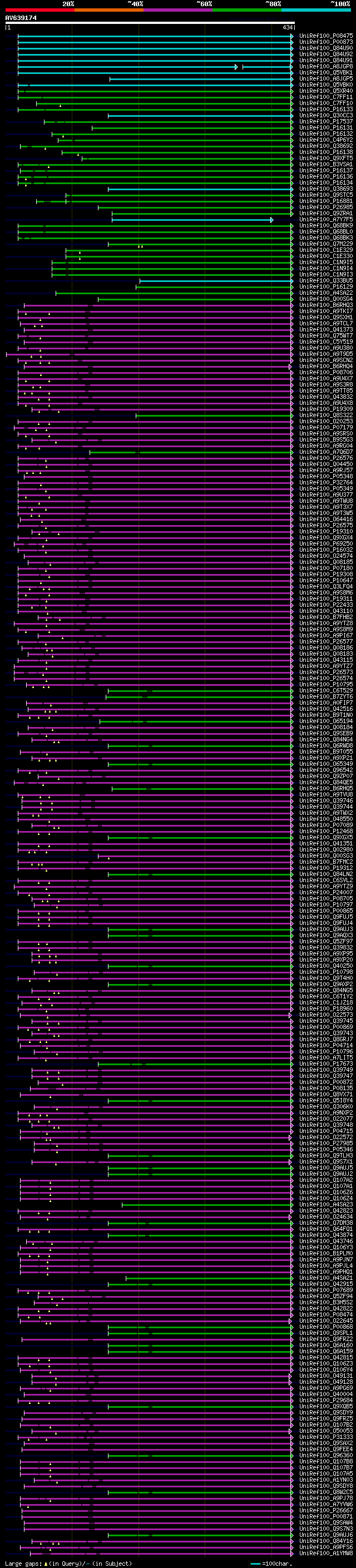Screen dimensions: 356x1568
Task: Click the cyan alignment bar for UniRef100_Q3OCC3
Action: point(201,116)
